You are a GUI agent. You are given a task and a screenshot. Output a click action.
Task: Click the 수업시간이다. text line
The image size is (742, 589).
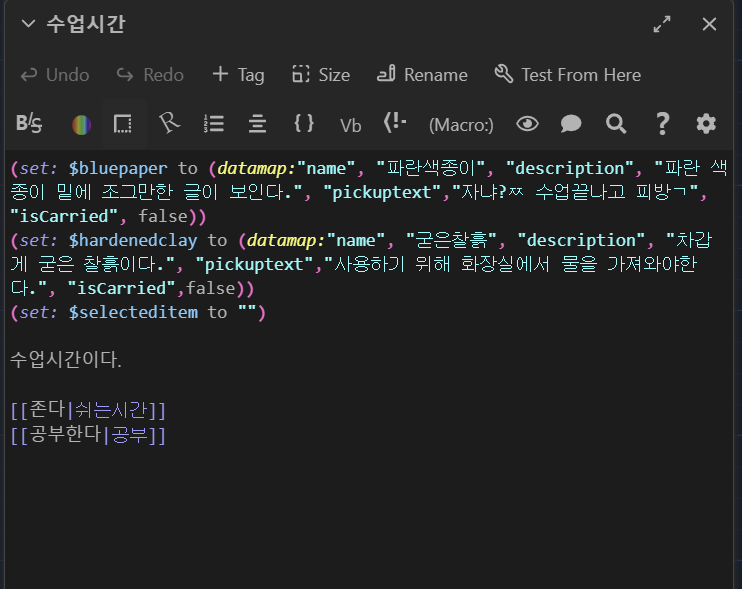tap(66, 360)
